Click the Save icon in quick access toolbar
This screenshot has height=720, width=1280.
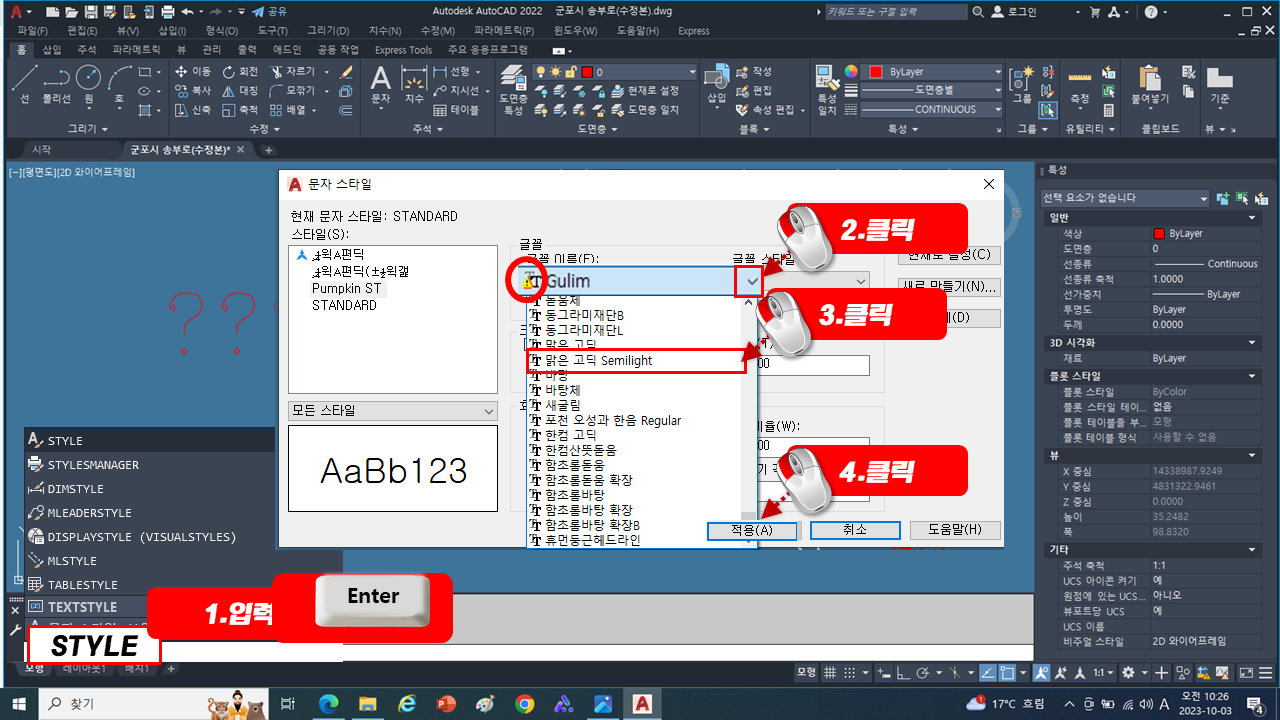[x=92, y=12]
